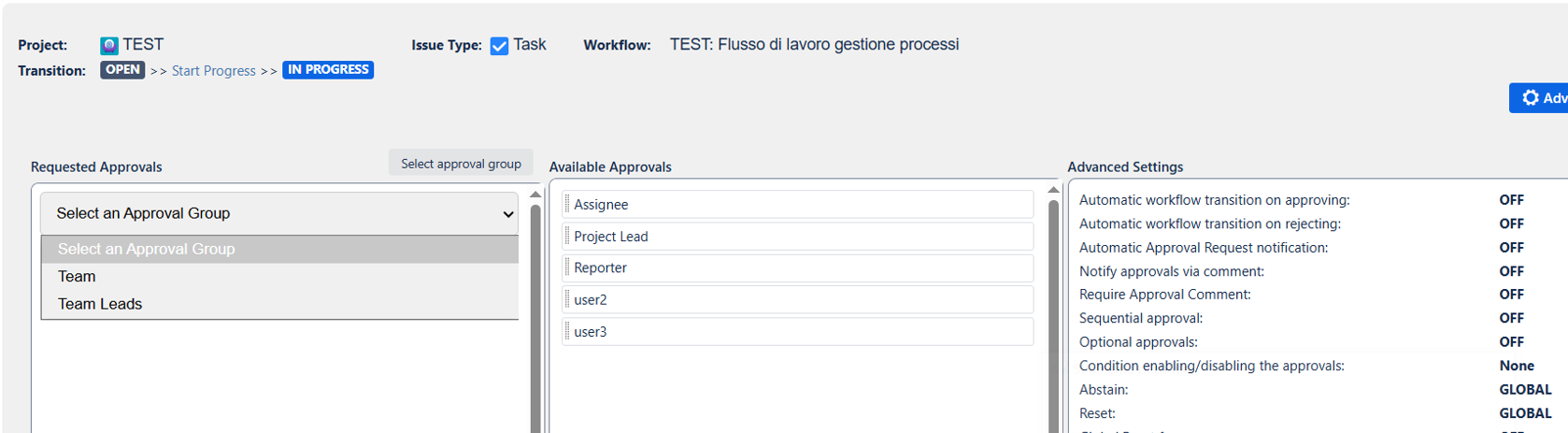
Task: Choose Team Leads from the approval group list
Action: point(100,304)
